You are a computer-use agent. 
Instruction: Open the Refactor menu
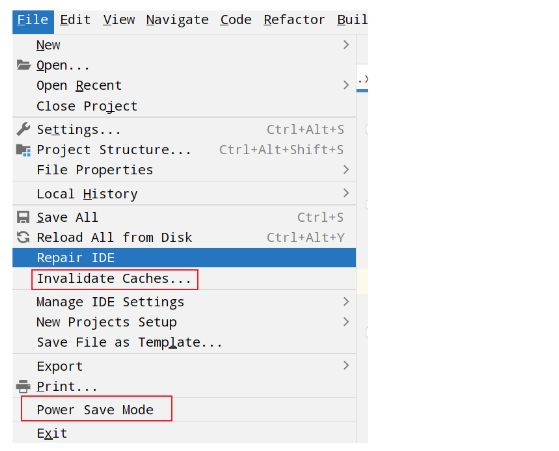click(x=294, y=20)
